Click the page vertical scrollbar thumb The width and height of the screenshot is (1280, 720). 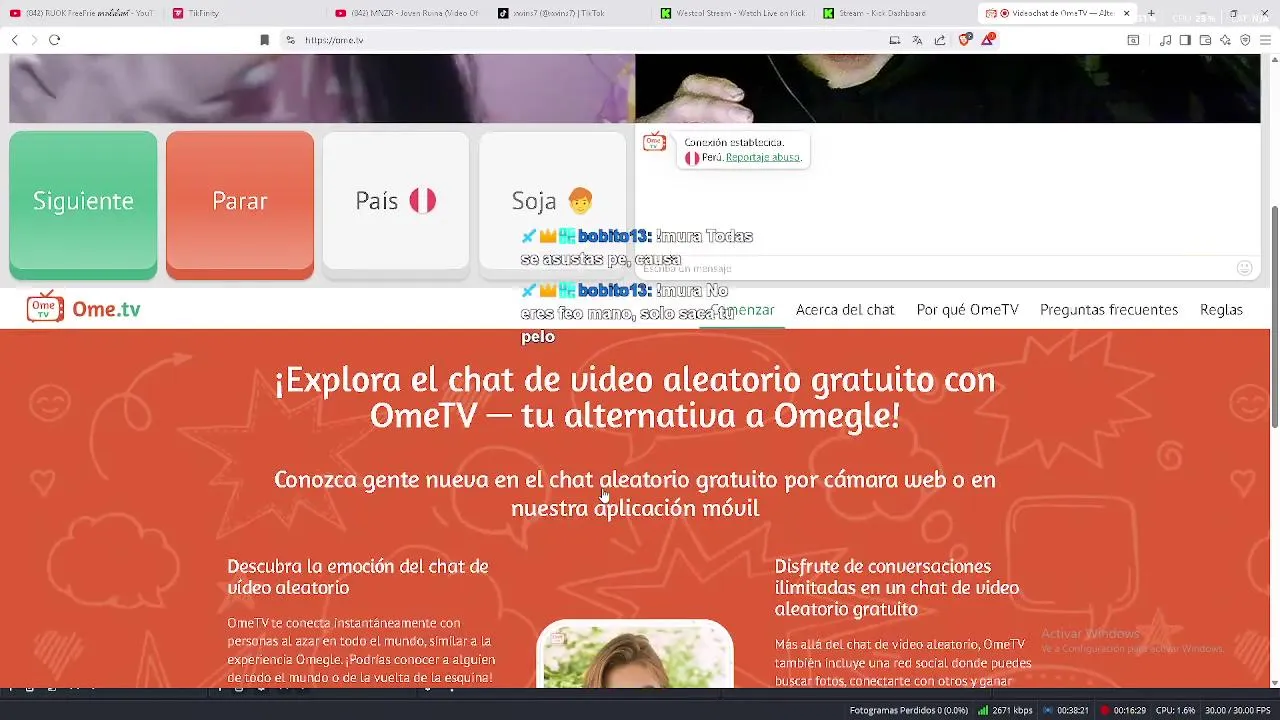click(x=1274, y=317)
